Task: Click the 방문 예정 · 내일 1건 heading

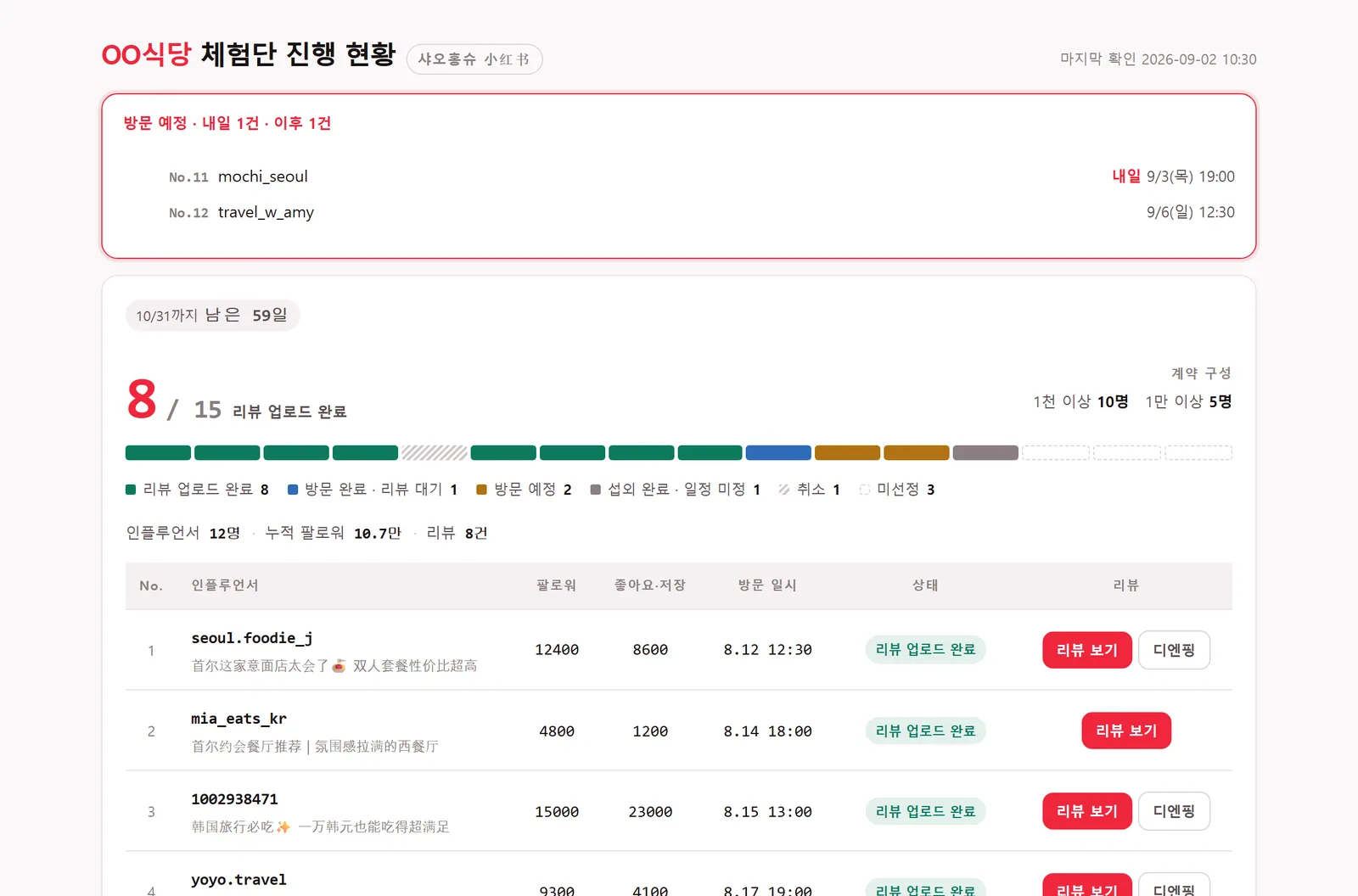Action: pyautogui.click(x=227, y=123)
